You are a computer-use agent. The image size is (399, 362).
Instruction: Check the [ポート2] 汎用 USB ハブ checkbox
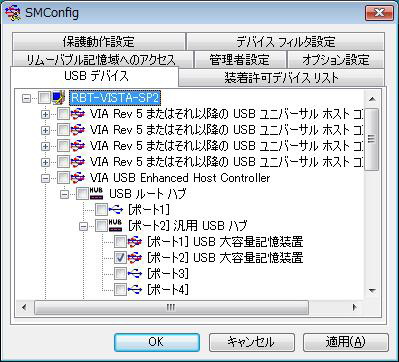pos(101,226)
